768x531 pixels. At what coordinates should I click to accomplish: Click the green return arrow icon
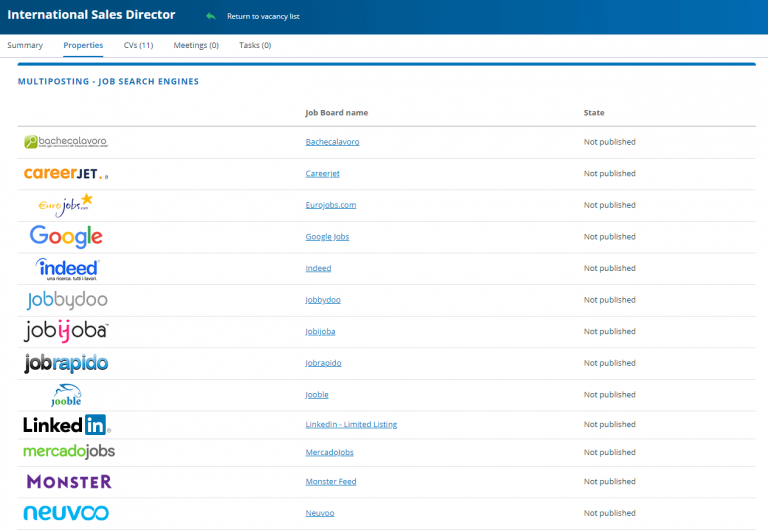(211, 16)
